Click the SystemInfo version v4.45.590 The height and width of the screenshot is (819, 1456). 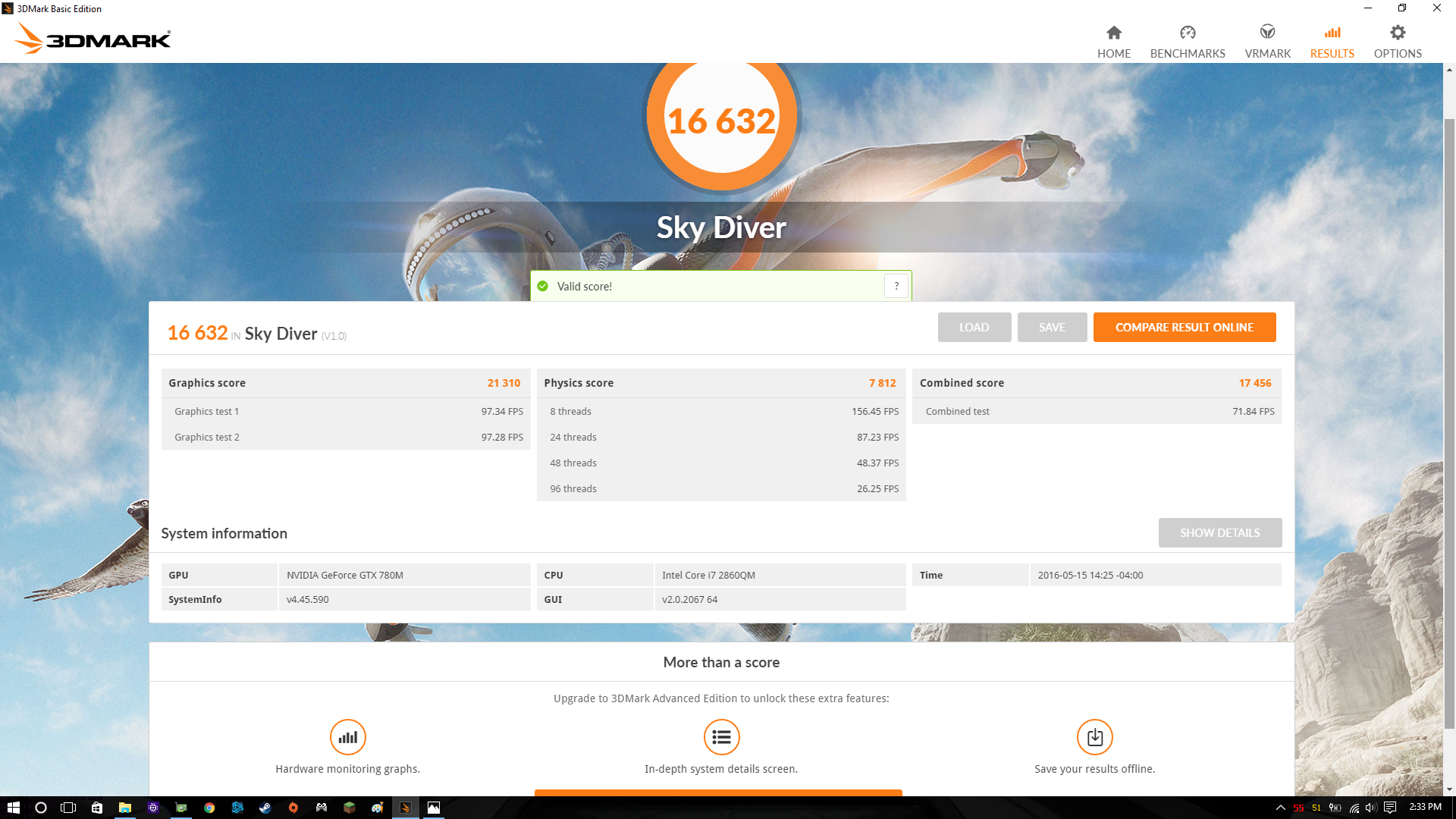[307, 599]
